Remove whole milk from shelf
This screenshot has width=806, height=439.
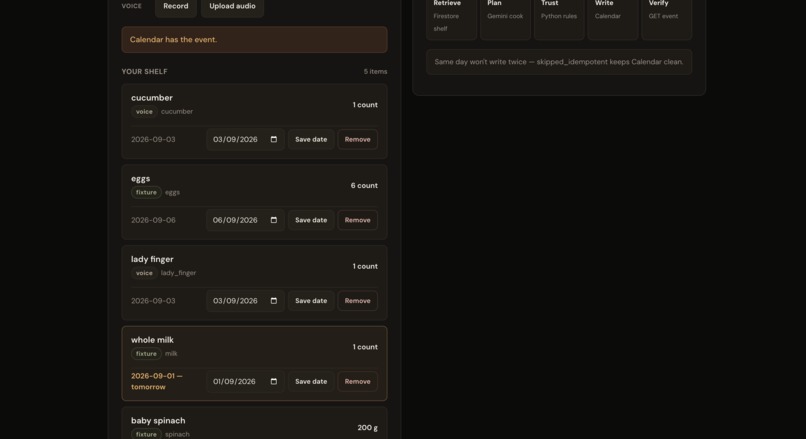[357, 381]
